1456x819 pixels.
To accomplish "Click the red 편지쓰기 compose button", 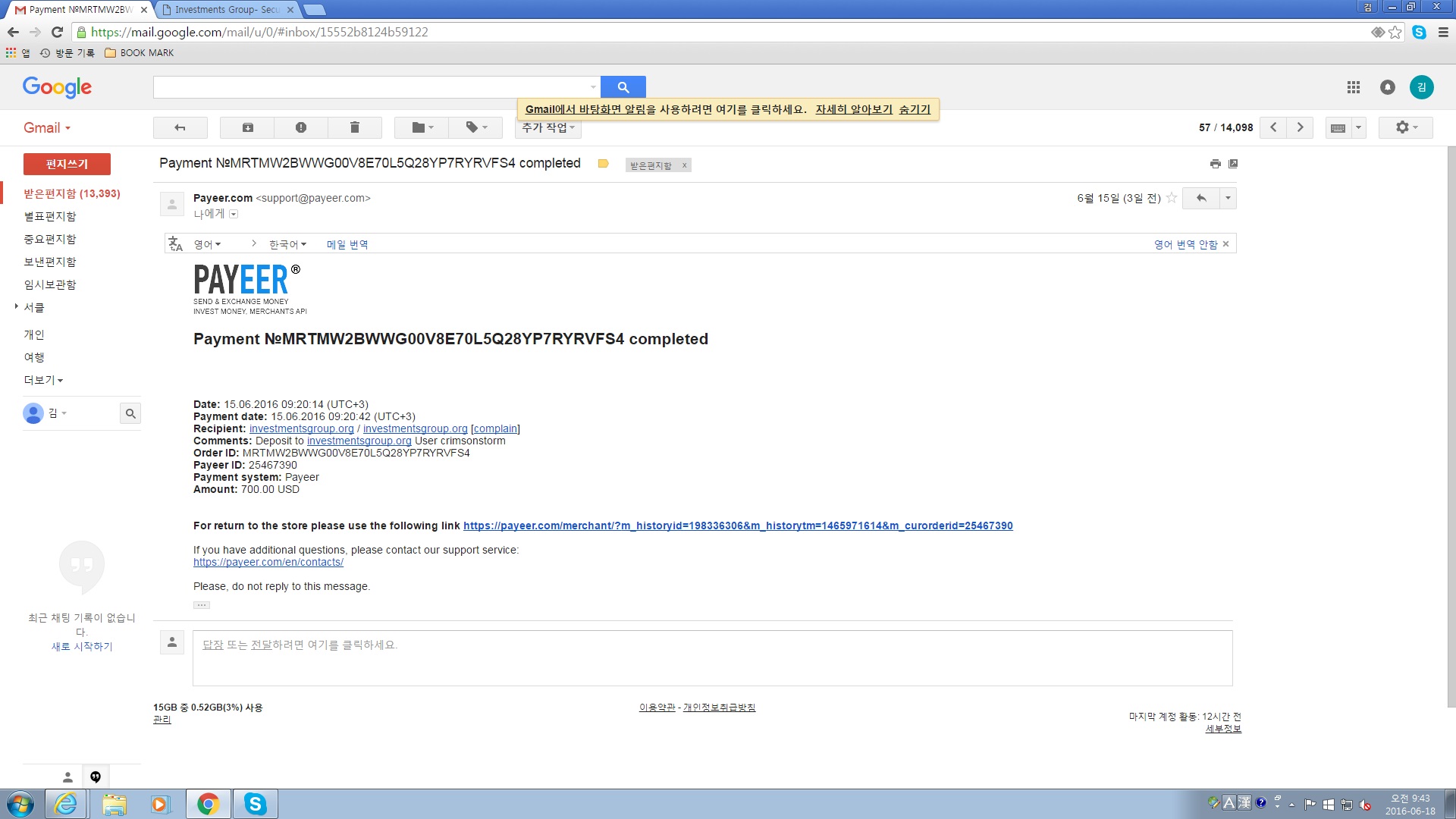I will pyautogui.click(x=67, y=164).
